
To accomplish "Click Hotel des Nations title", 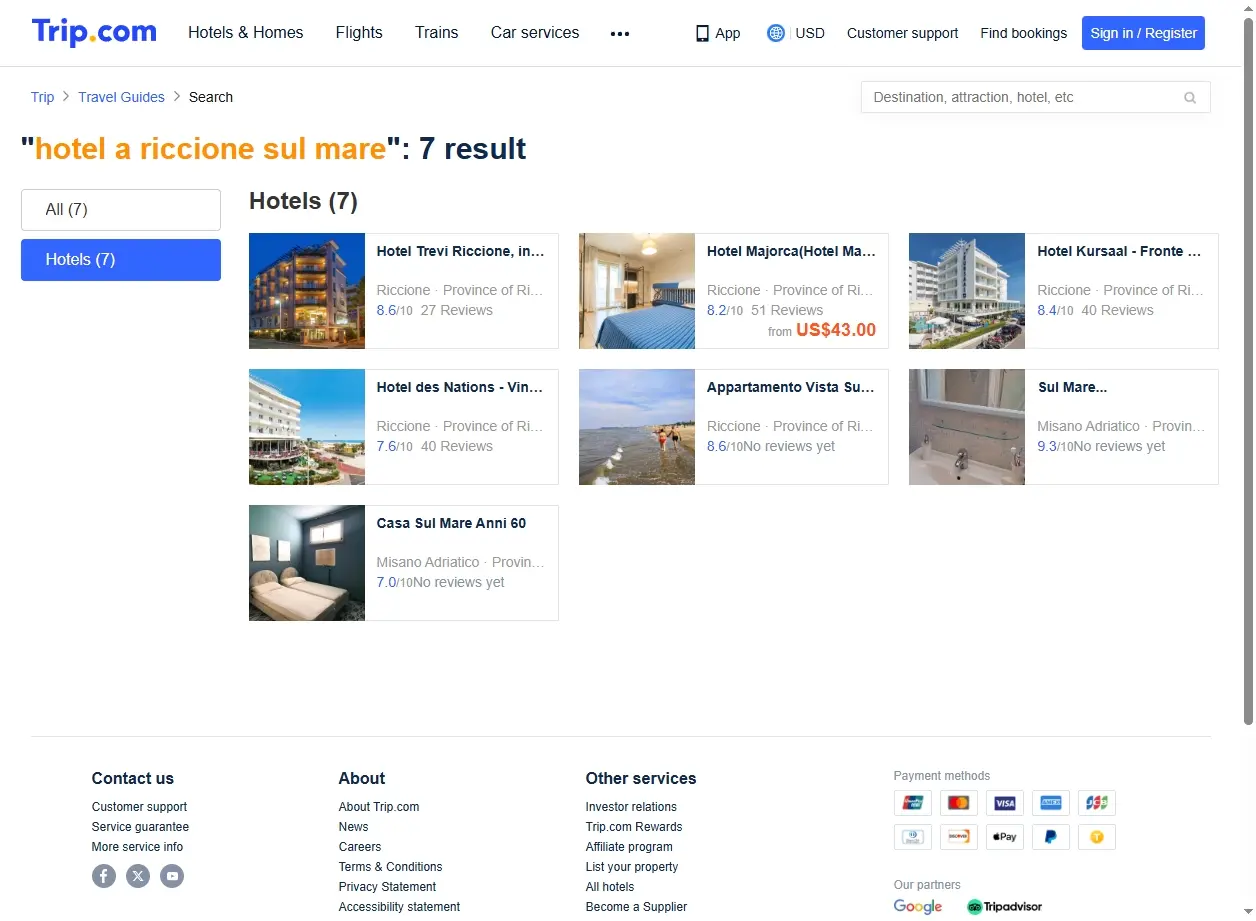I will 460,387.
